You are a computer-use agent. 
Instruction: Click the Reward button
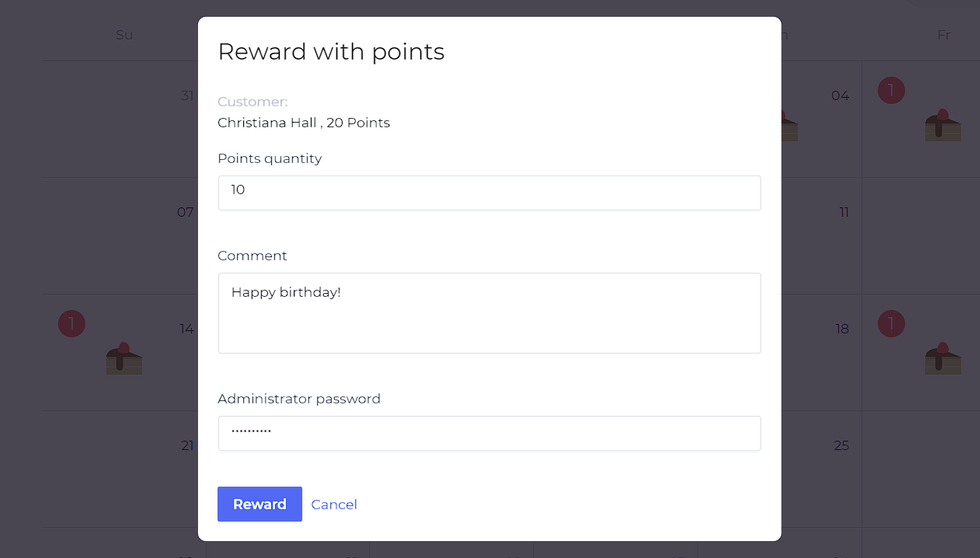pyautogui.click(x=259, y=504)
